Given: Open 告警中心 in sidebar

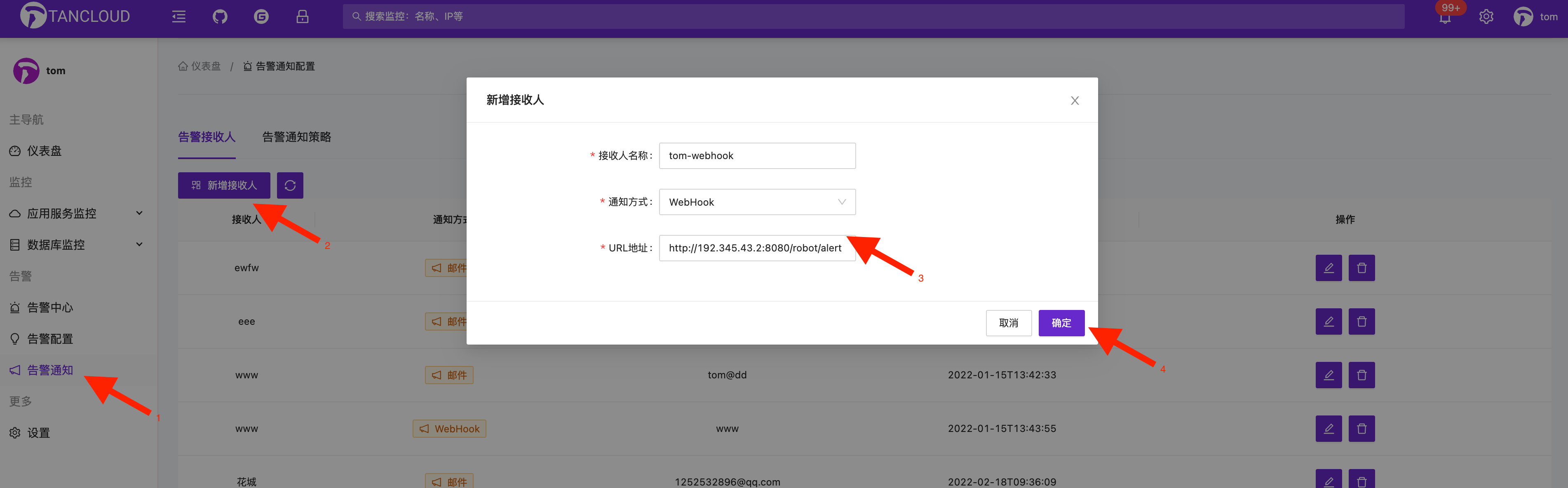Looking at the screenshot, I should (50, 307).
